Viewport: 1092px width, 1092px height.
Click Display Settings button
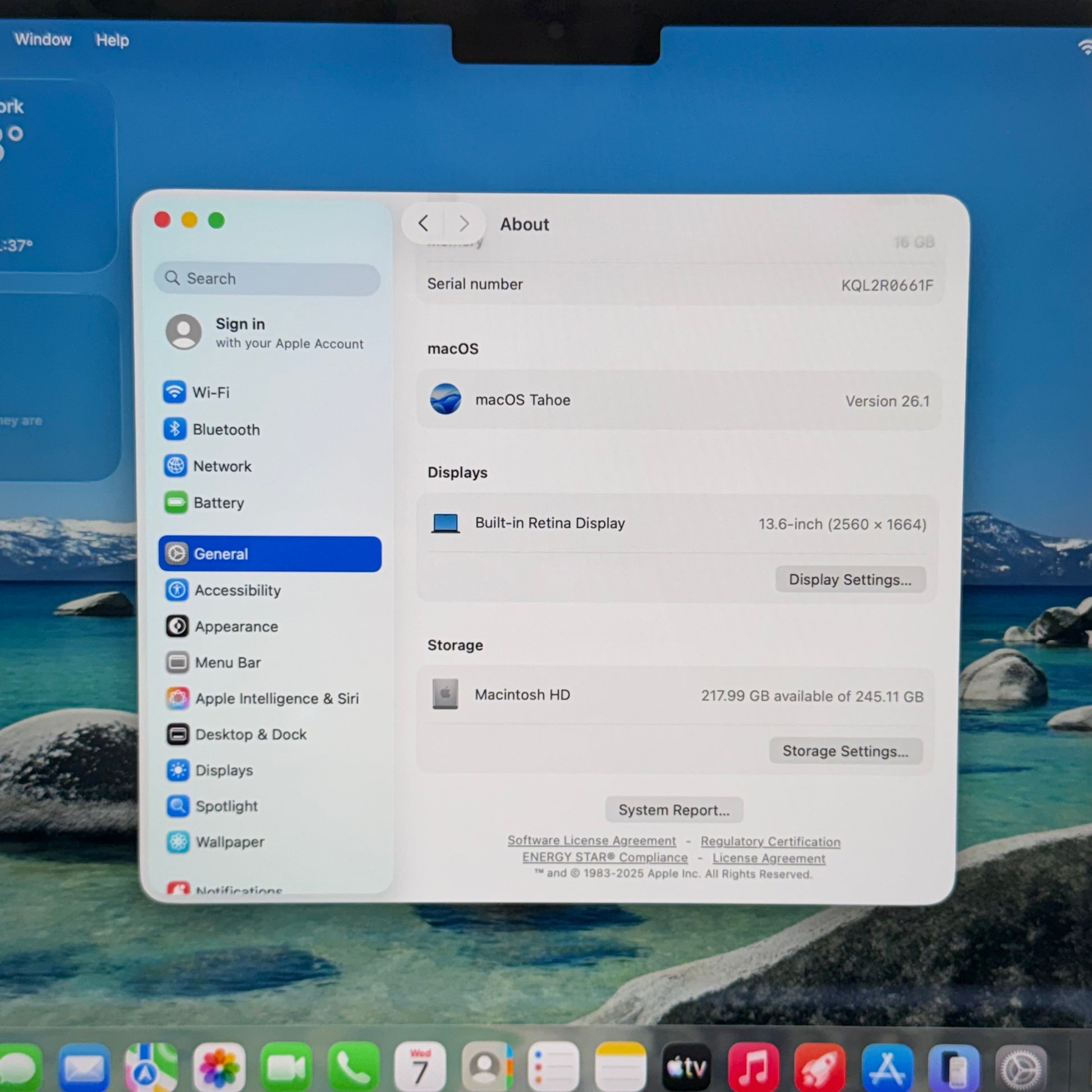click(x=850, y=579)
